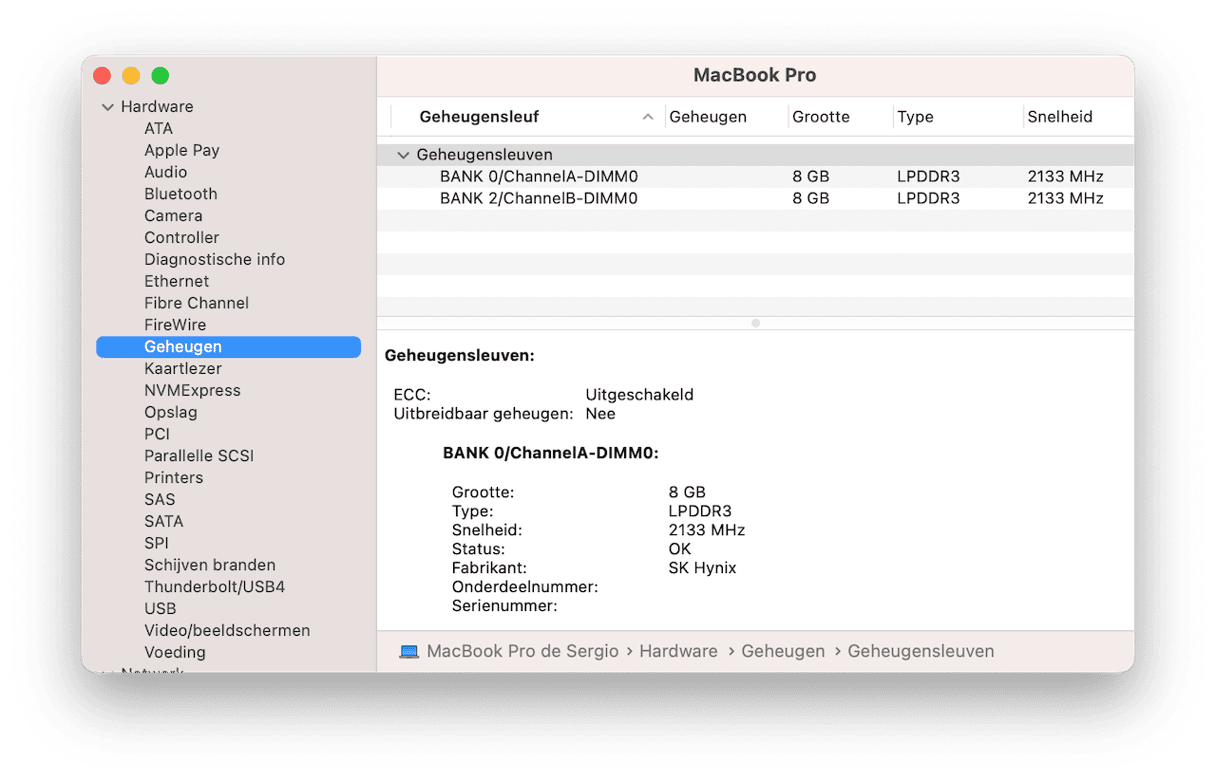Click the green full-screen window button
This screenshot has width=1216, height=780.
pos(160,76)
